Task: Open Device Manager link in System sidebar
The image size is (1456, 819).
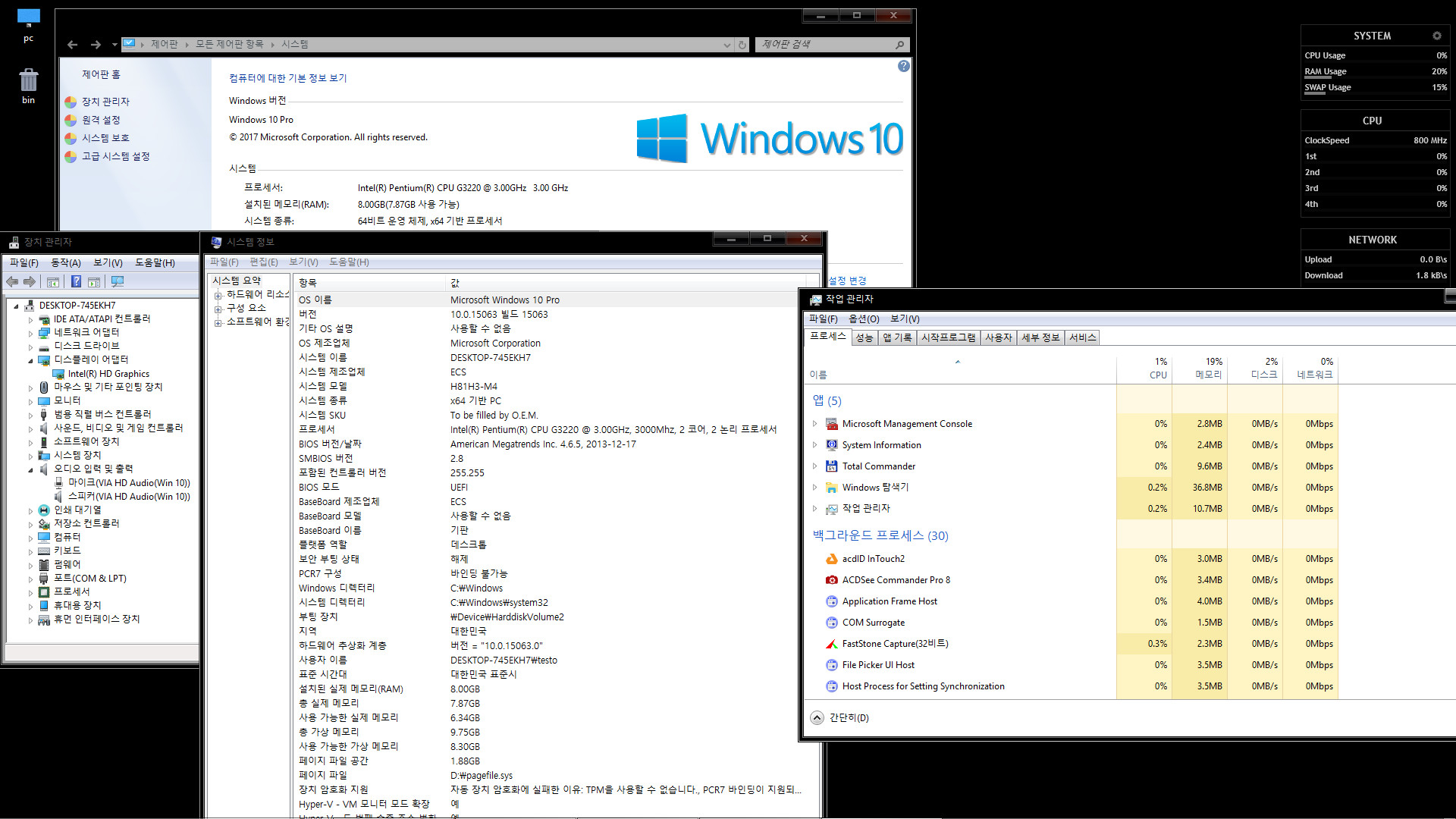Action: click(105, 102)
